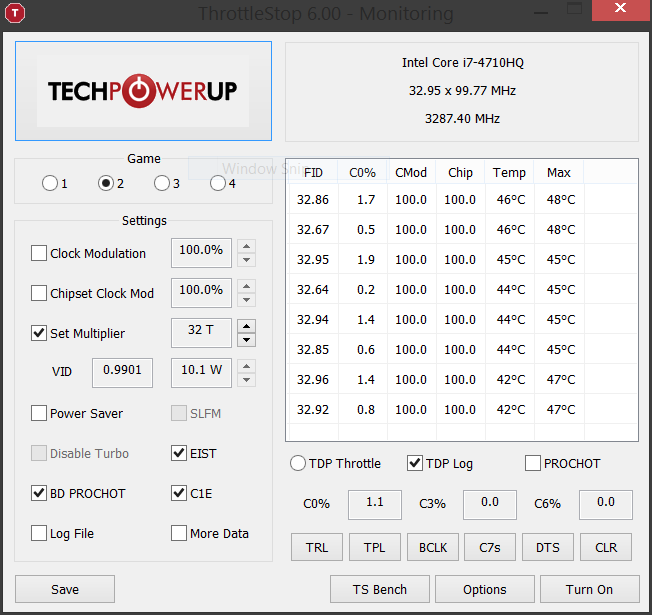The width and height of the screenshot is (652, 615).
Task: Click the DTS button
Action: click(548, 547)
